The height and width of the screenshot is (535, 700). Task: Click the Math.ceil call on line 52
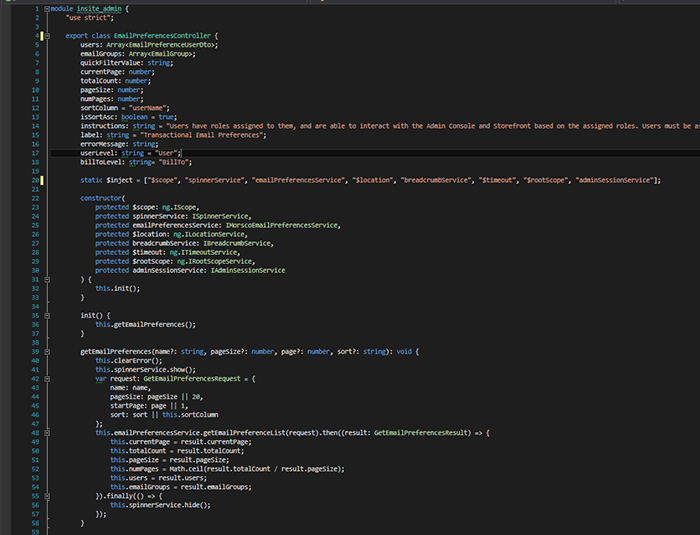tap(186, 469)
